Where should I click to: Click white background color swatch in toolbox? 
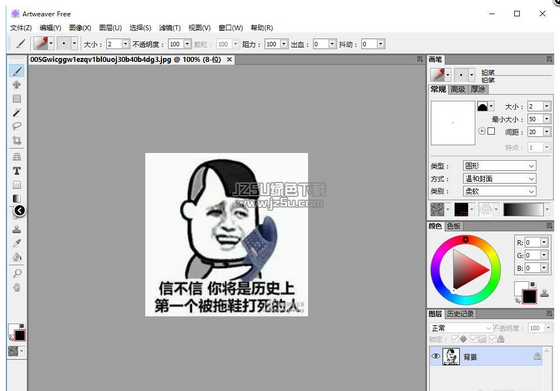(13, 329)
